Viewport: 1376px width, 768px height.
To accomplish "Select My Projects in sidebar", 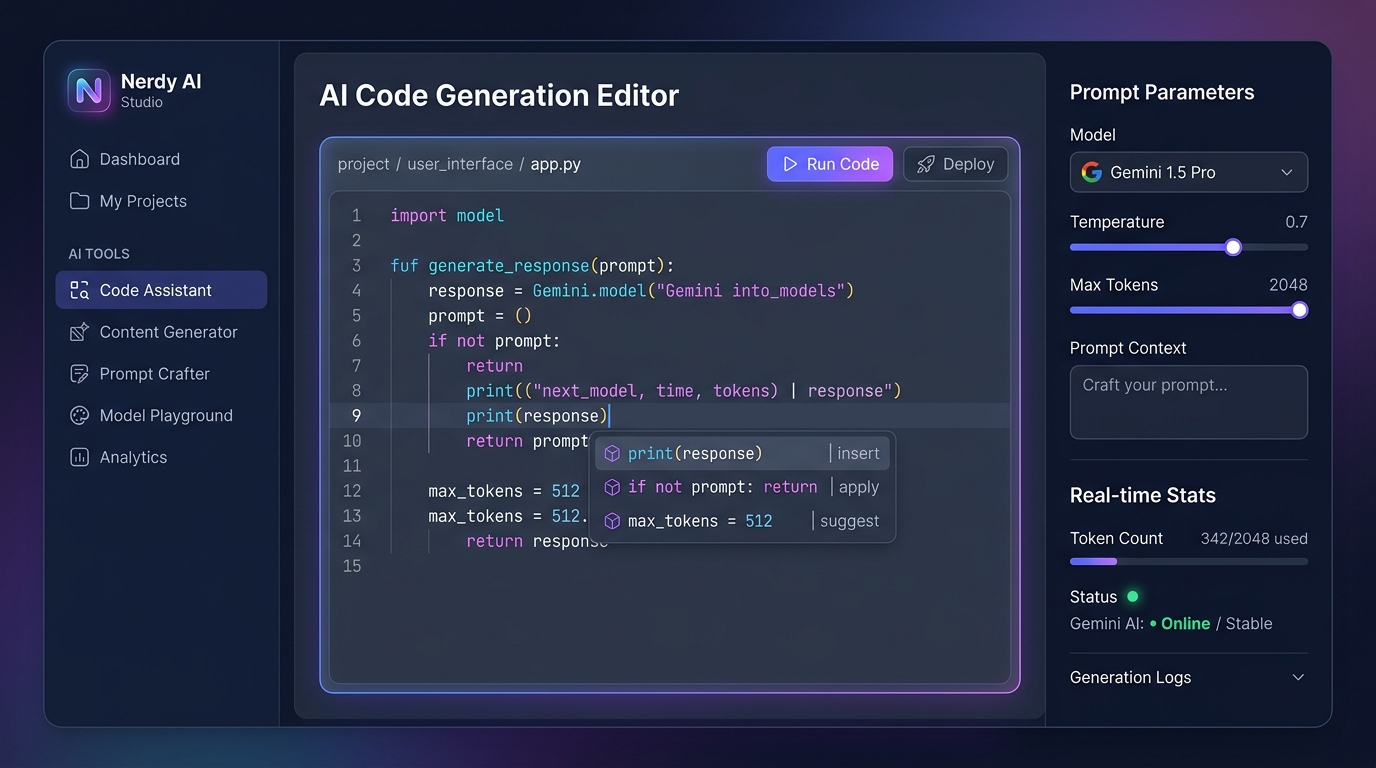I will pyautogui.click(x=161, y=201).
